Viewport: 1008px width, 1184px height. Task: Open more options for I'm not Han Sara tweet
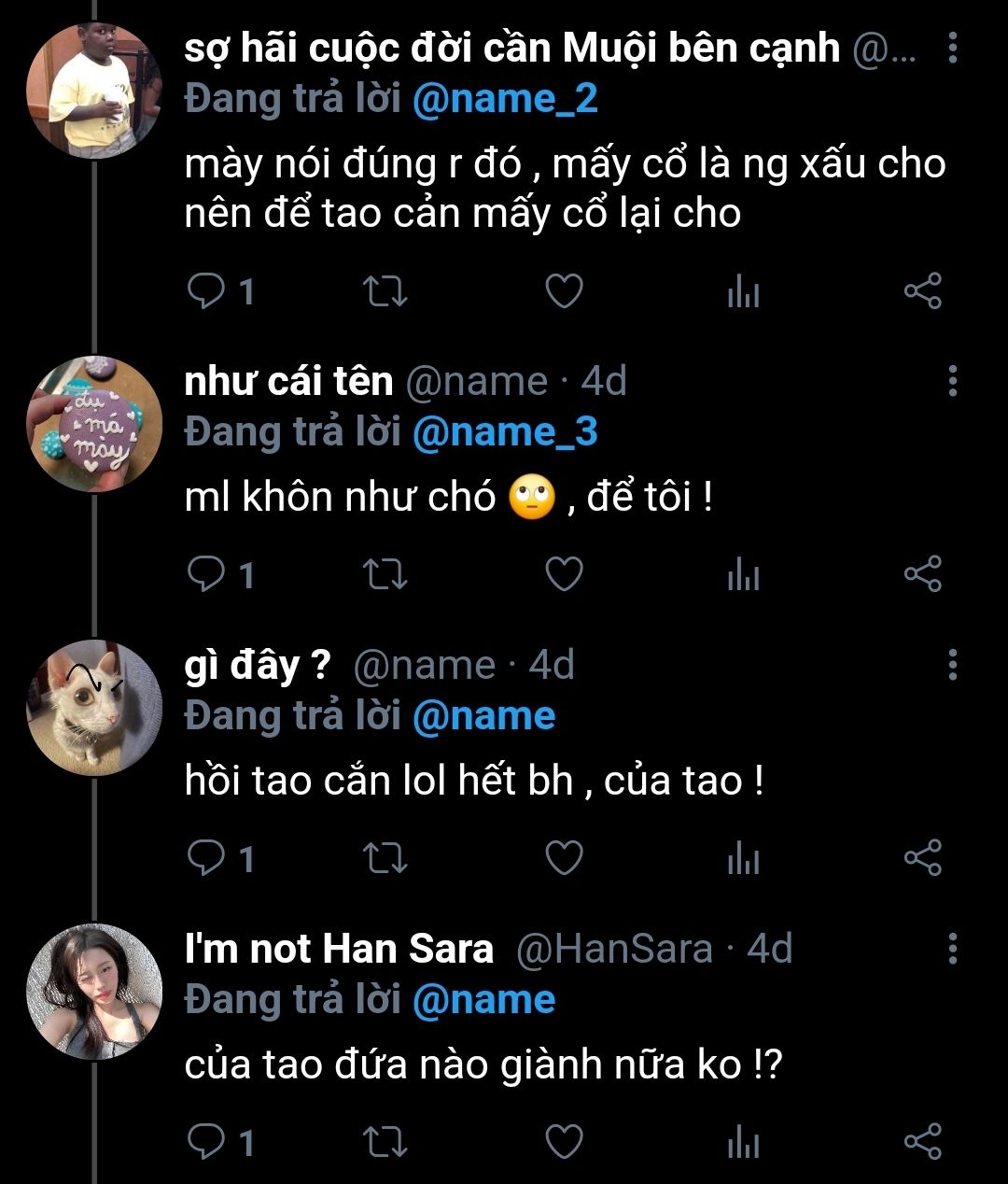coord(952,949)
